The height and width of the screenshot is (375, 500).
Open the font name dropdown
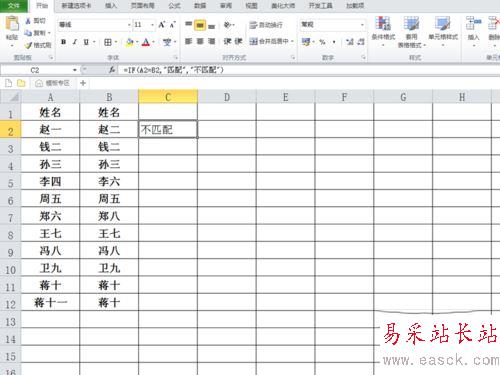pos(129,25)
